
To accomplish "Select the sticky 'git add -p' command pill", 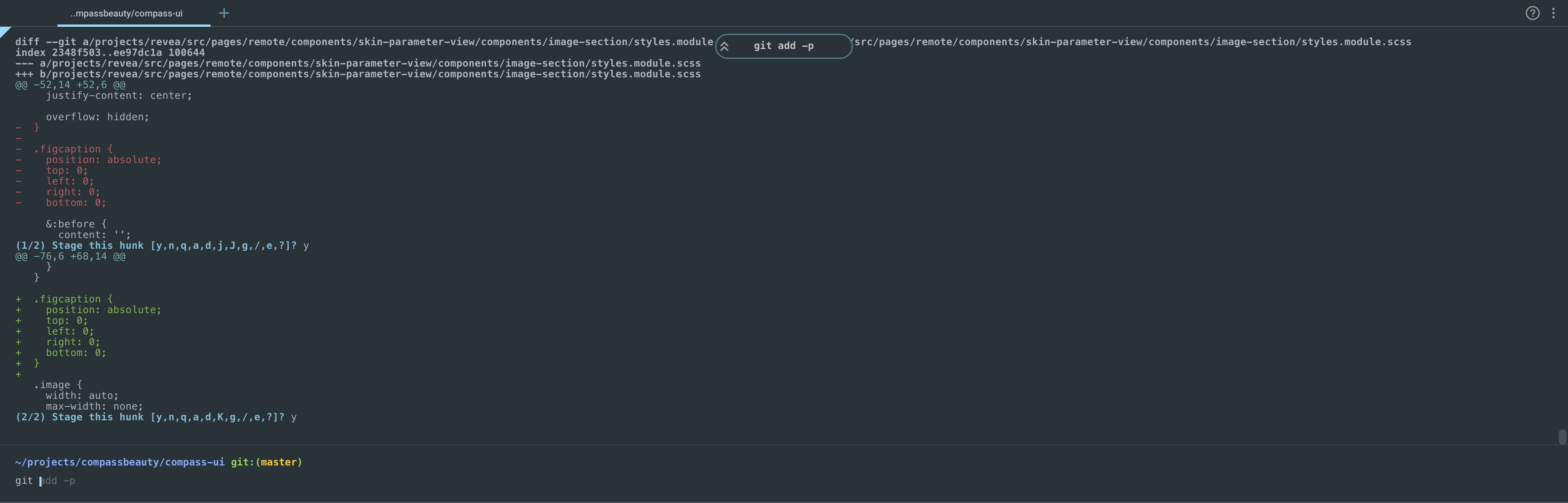I will tap(783, 46).
